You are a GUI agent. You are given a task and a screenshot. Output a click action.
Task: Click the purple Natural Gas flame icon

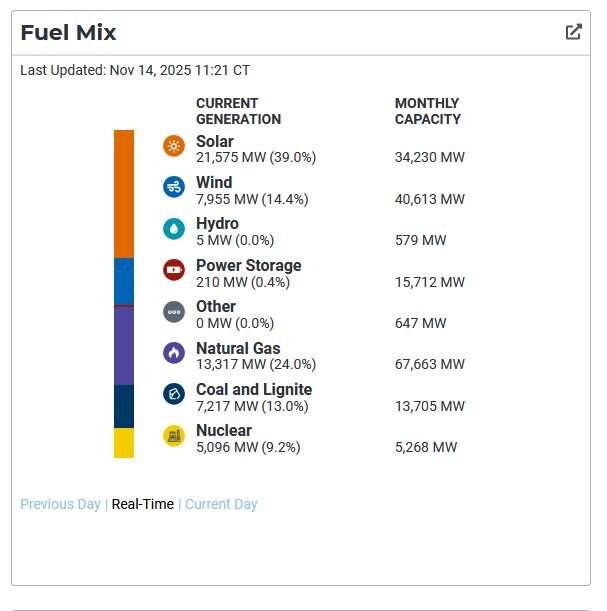click(174, 353)
